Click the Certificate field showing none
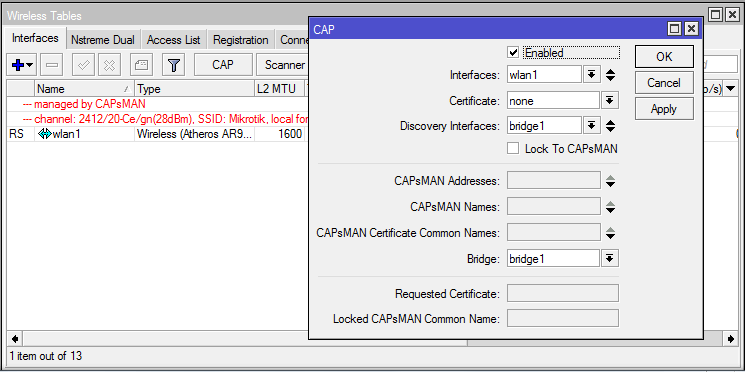The height and width of the screenshot is (372, 745). 554,101
